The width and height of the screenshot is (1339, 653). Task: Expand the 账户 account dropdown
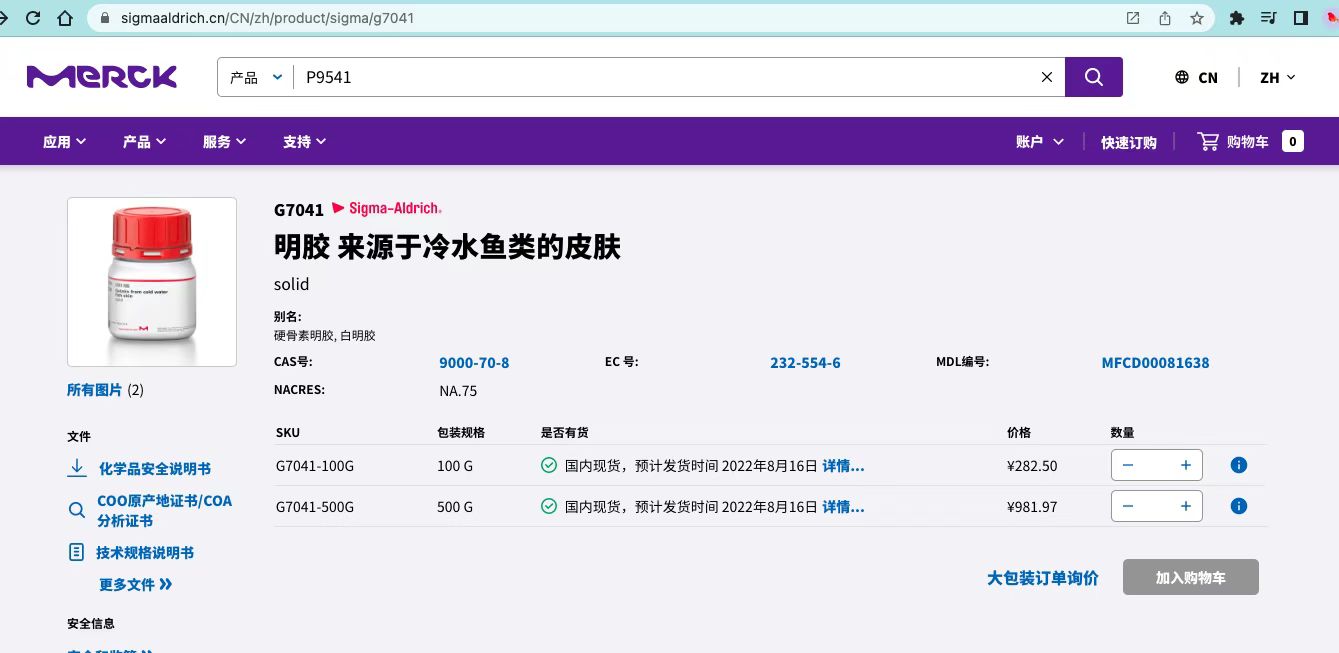(x=1039, y=142)
